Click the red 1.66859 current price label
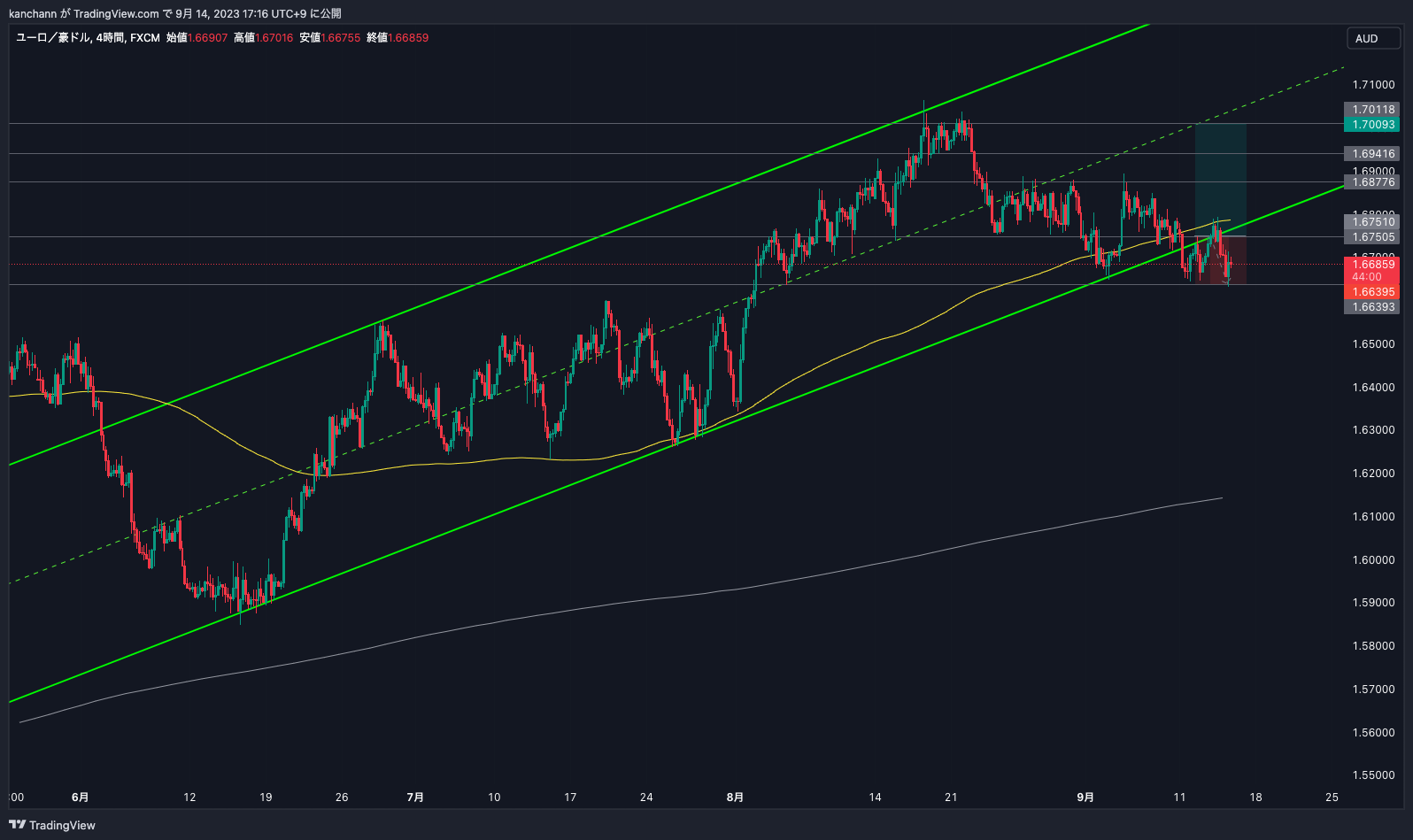1413x840 pixels. (x=1372, y=265)
